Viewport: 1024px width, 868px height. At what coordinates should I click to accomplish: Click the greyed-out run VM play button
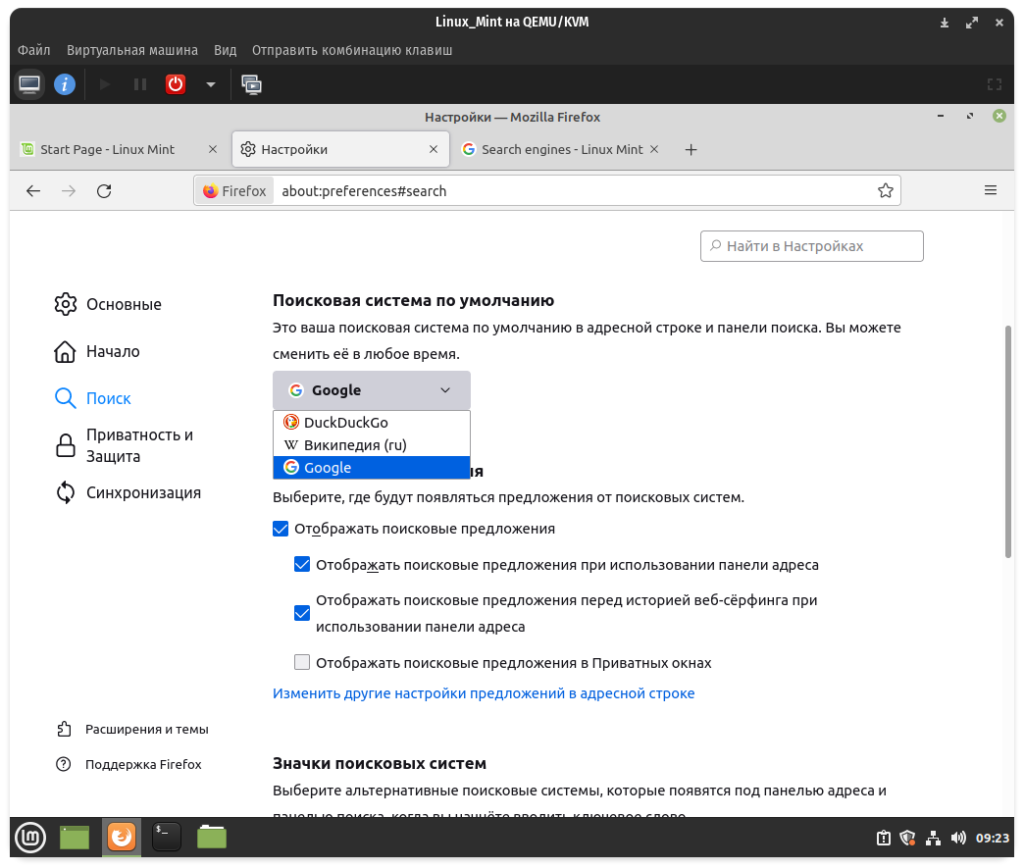click(x=104, y=85)
